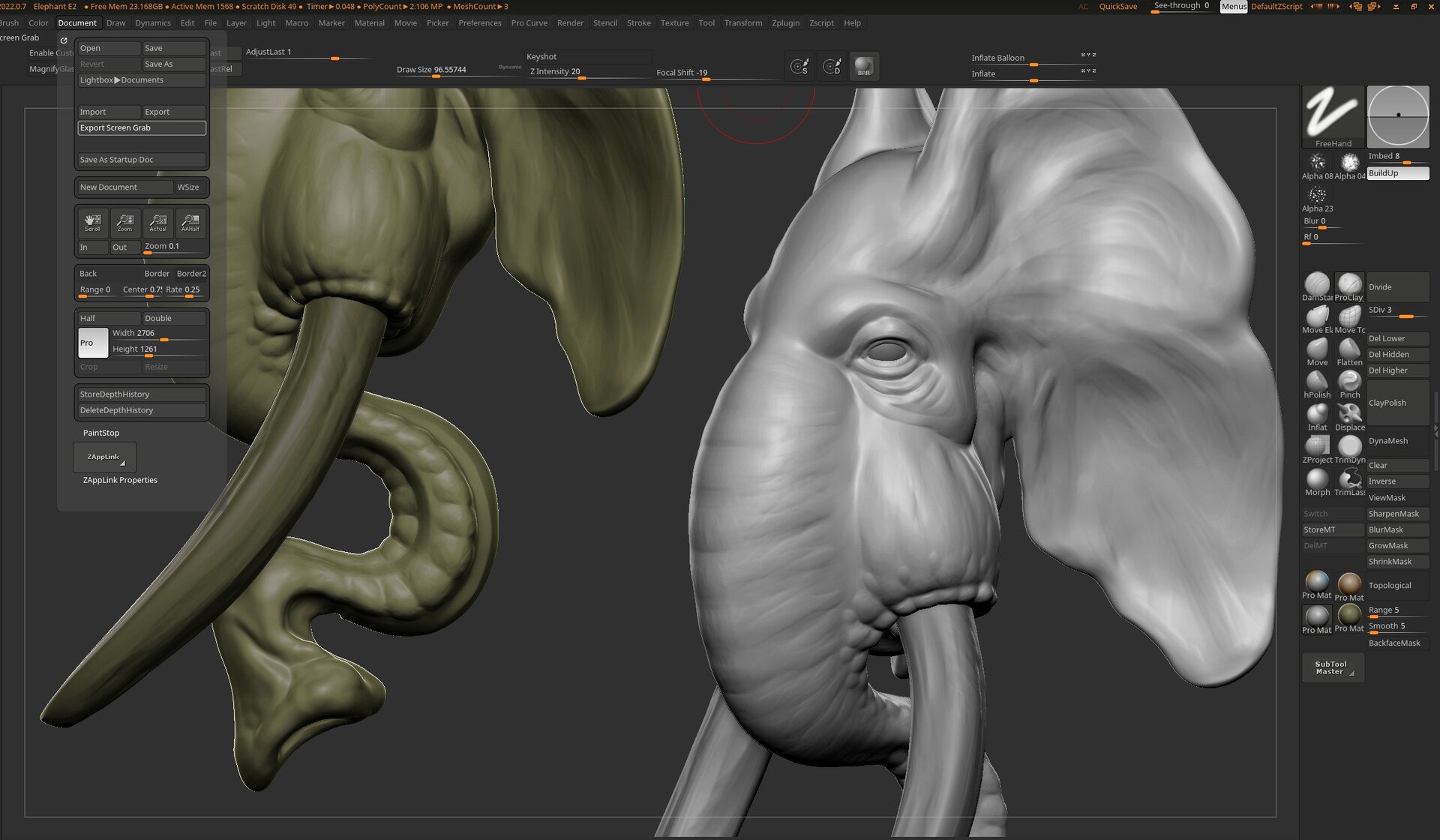Enable the Pro aspect ratio toggle
This screenshot has height=840, width=1440.
point(91,343)
